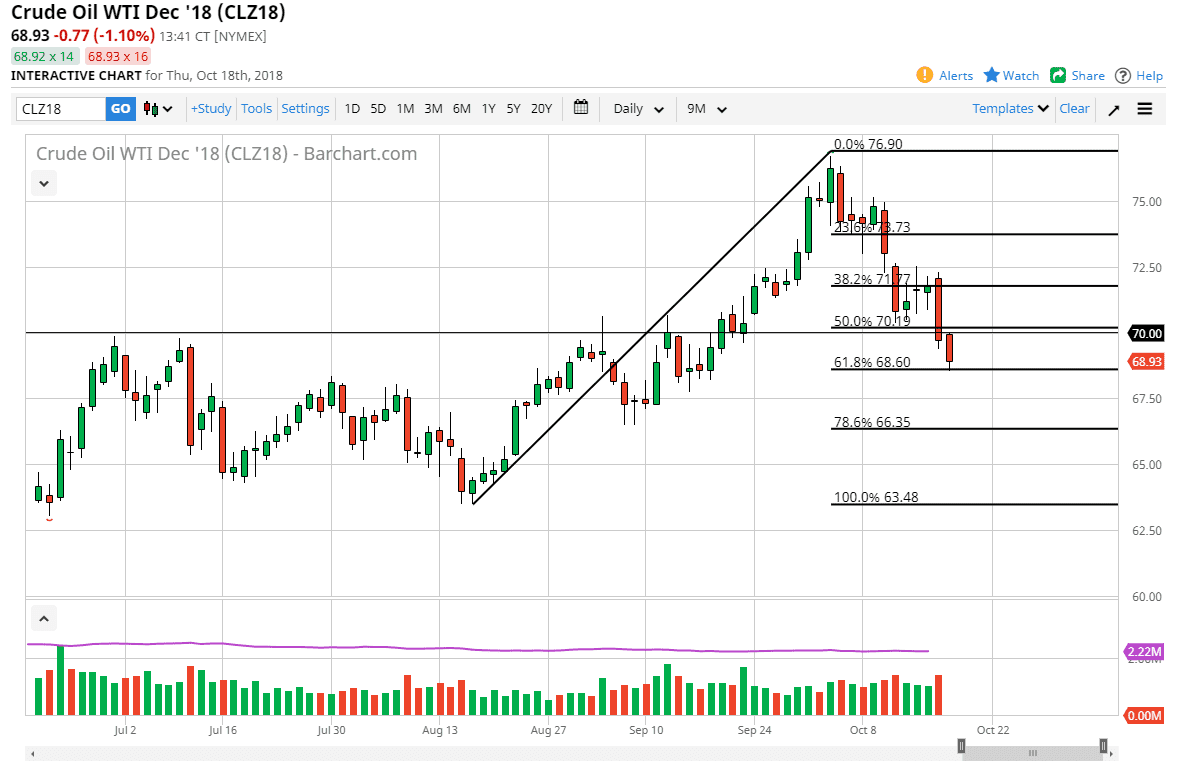This screenshot has width=1179, height=772.
Task: Open the 9M period dropdown
Action: pyautogui.click(x=706, y=109)
